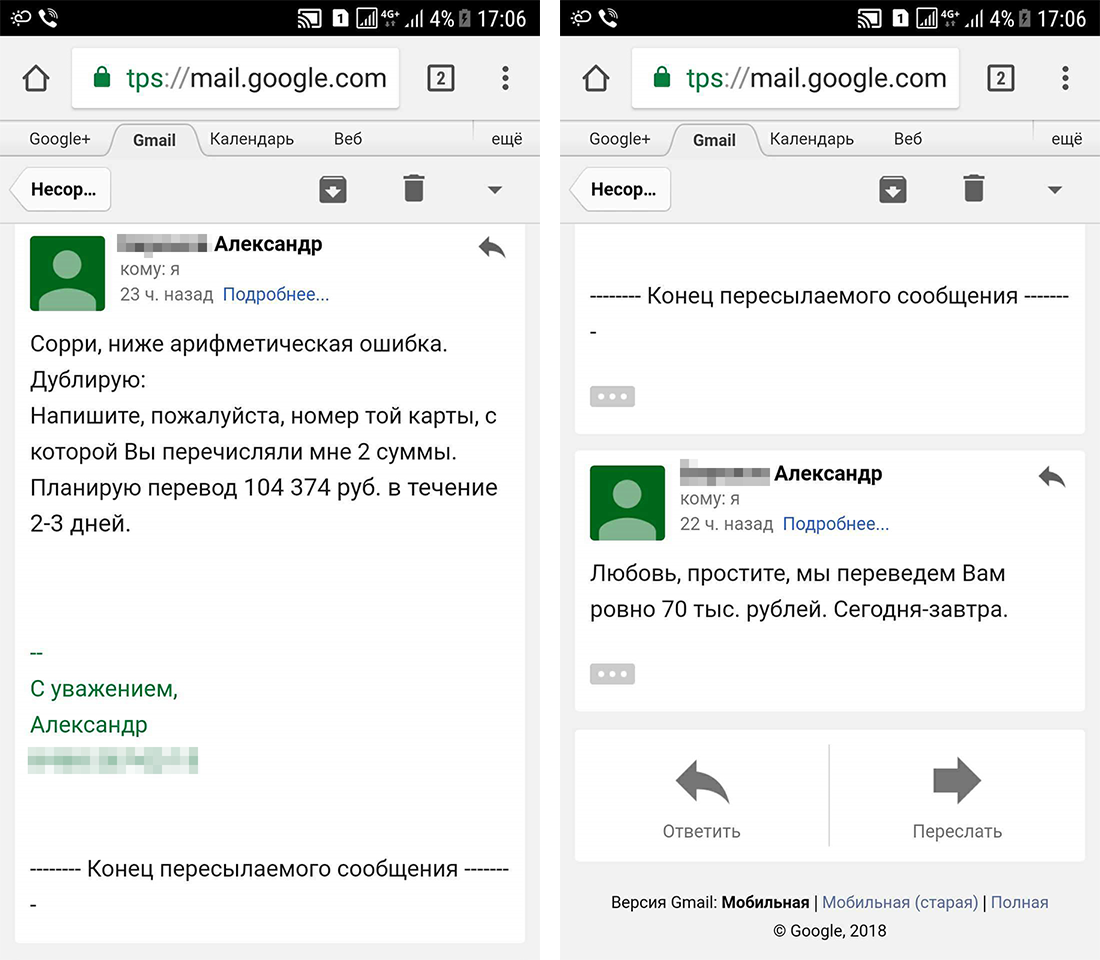The image size is (1100, 960).
Task: Open Мобильная (старая) Gmail version link
Action: [x=900, y=902]
